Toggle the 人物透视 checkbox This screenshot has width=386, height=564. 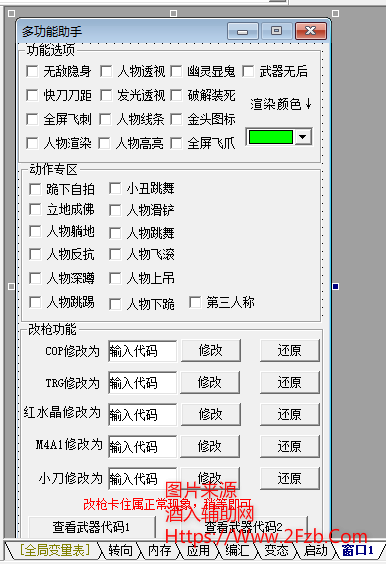(106, 71)
